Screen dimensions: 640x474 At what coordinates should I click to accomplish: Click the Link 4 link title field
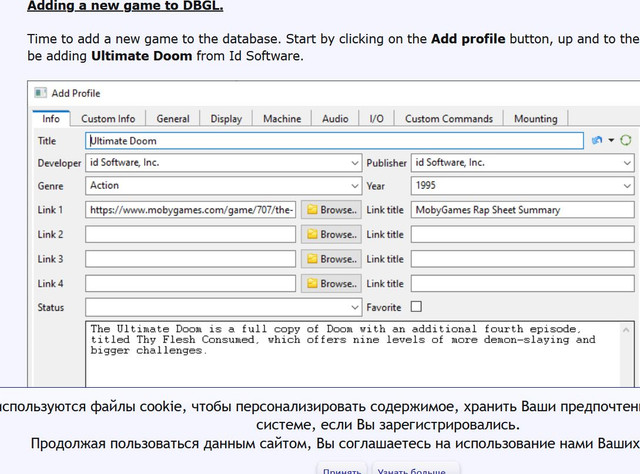[x=522, y=283]
